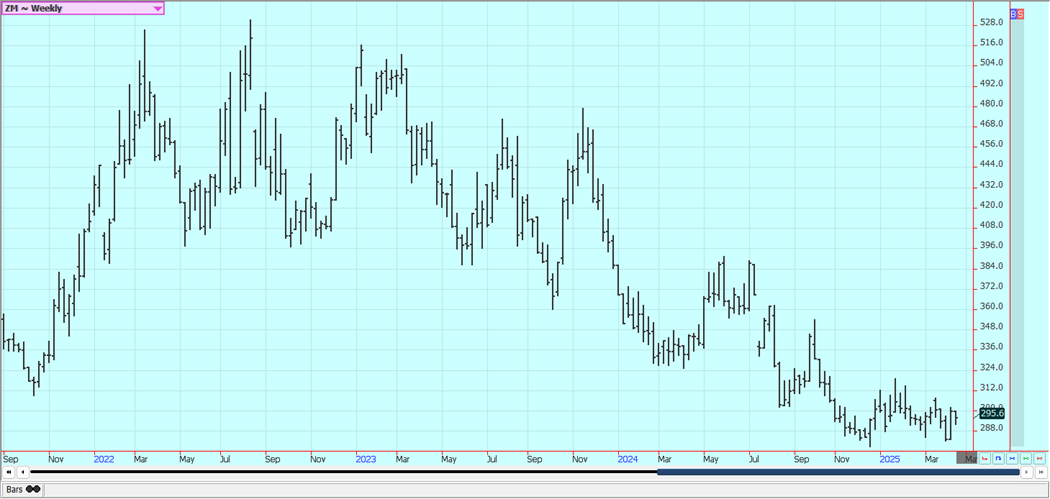Screen dimensions: 1050x499
Task: Click the 444.0 price axis label
Action: [992, 164]
